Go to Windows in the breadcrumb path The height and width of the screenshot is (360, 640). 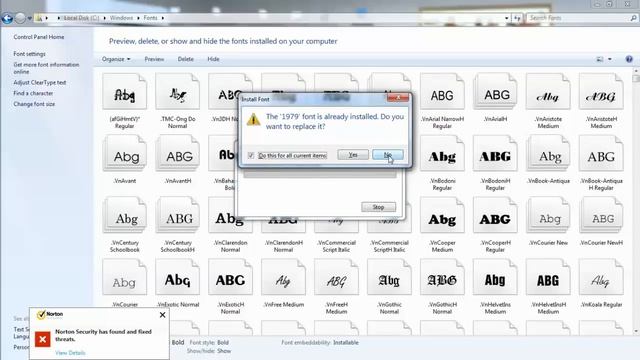pyautogui.click(x=121, y=18)
